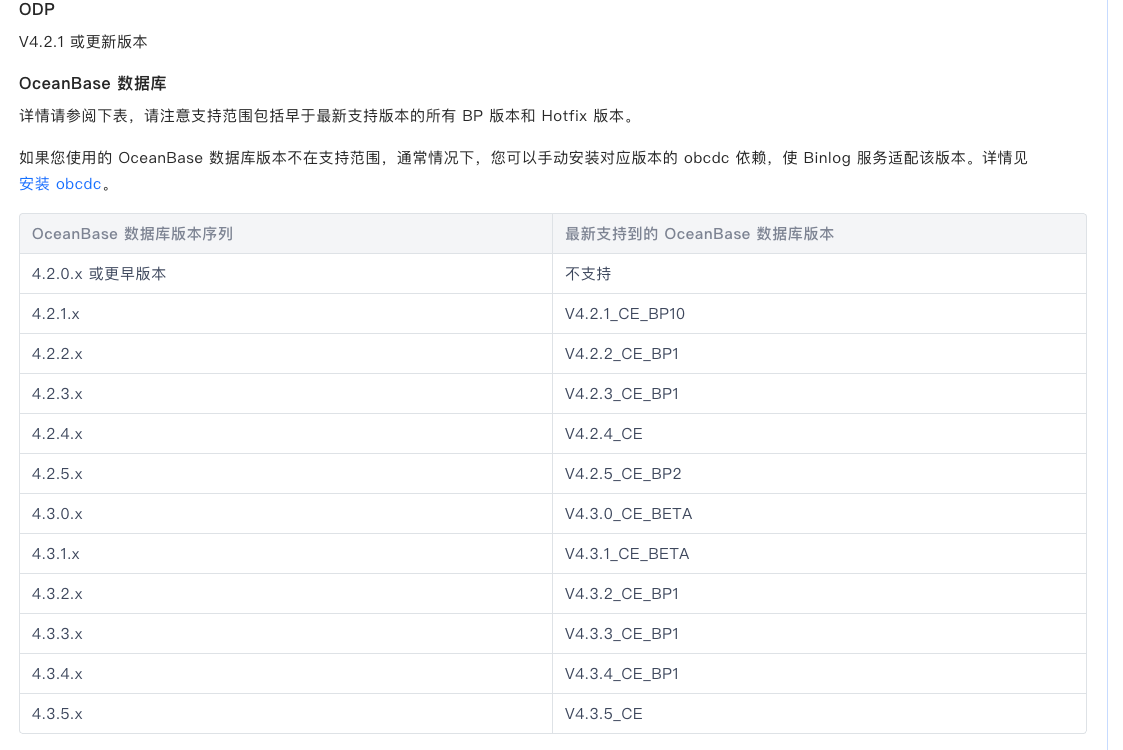Click the 'V4.3.5_CE' cell
The width and height of the screenshot is (1123, 750).
[819, 714]
